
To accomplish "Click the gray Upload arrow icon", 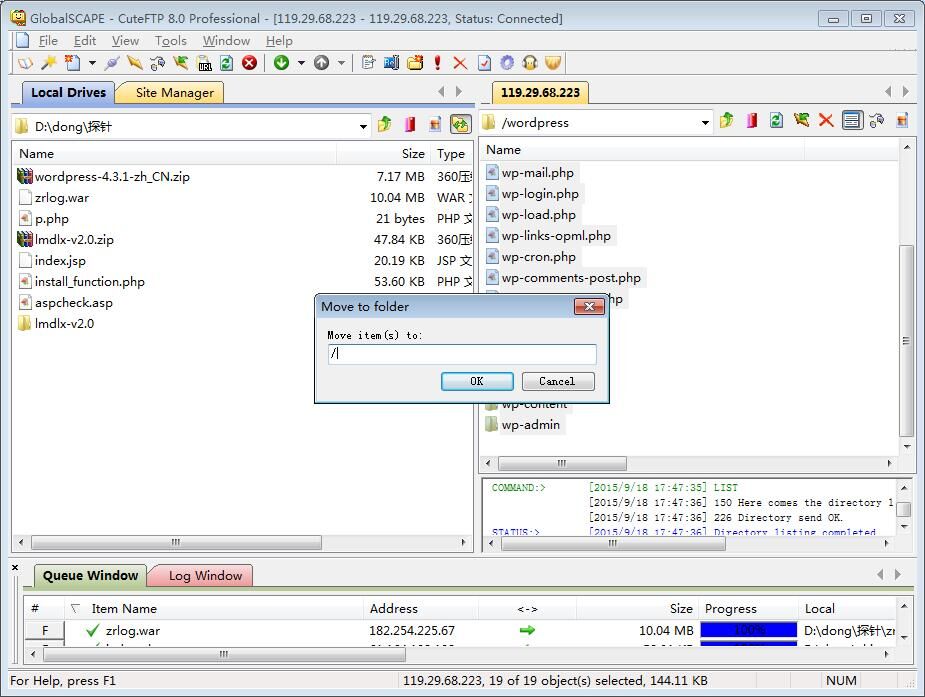I will [322, 63].
